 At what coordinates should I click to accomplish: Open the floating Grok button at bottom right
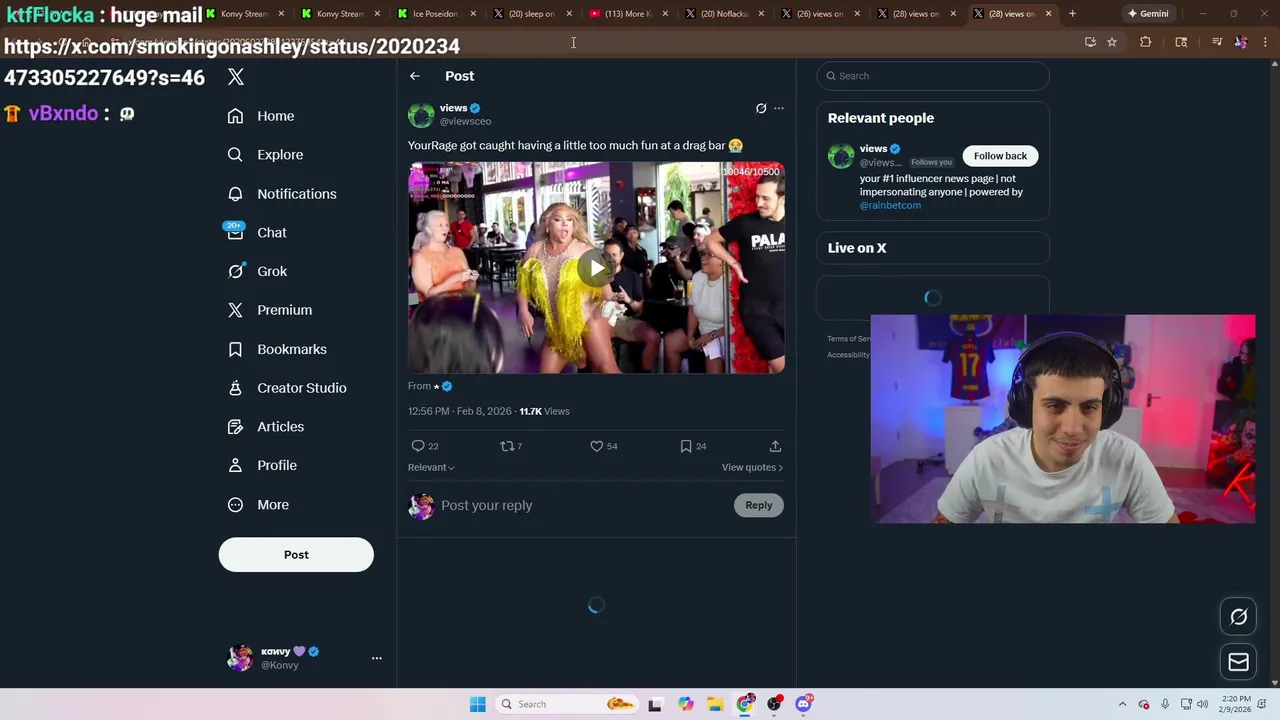click(1238, 617)
